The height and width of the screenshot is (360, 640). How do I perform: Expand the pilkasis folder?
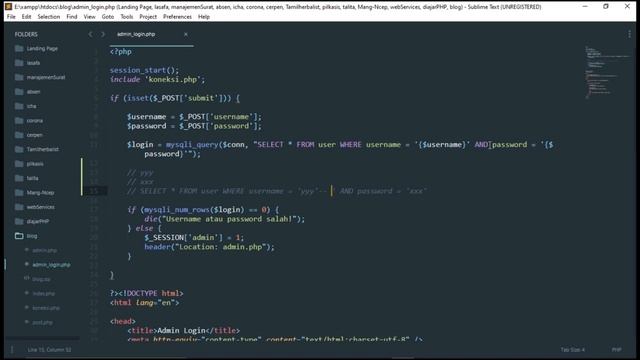[x=29, y=164]
